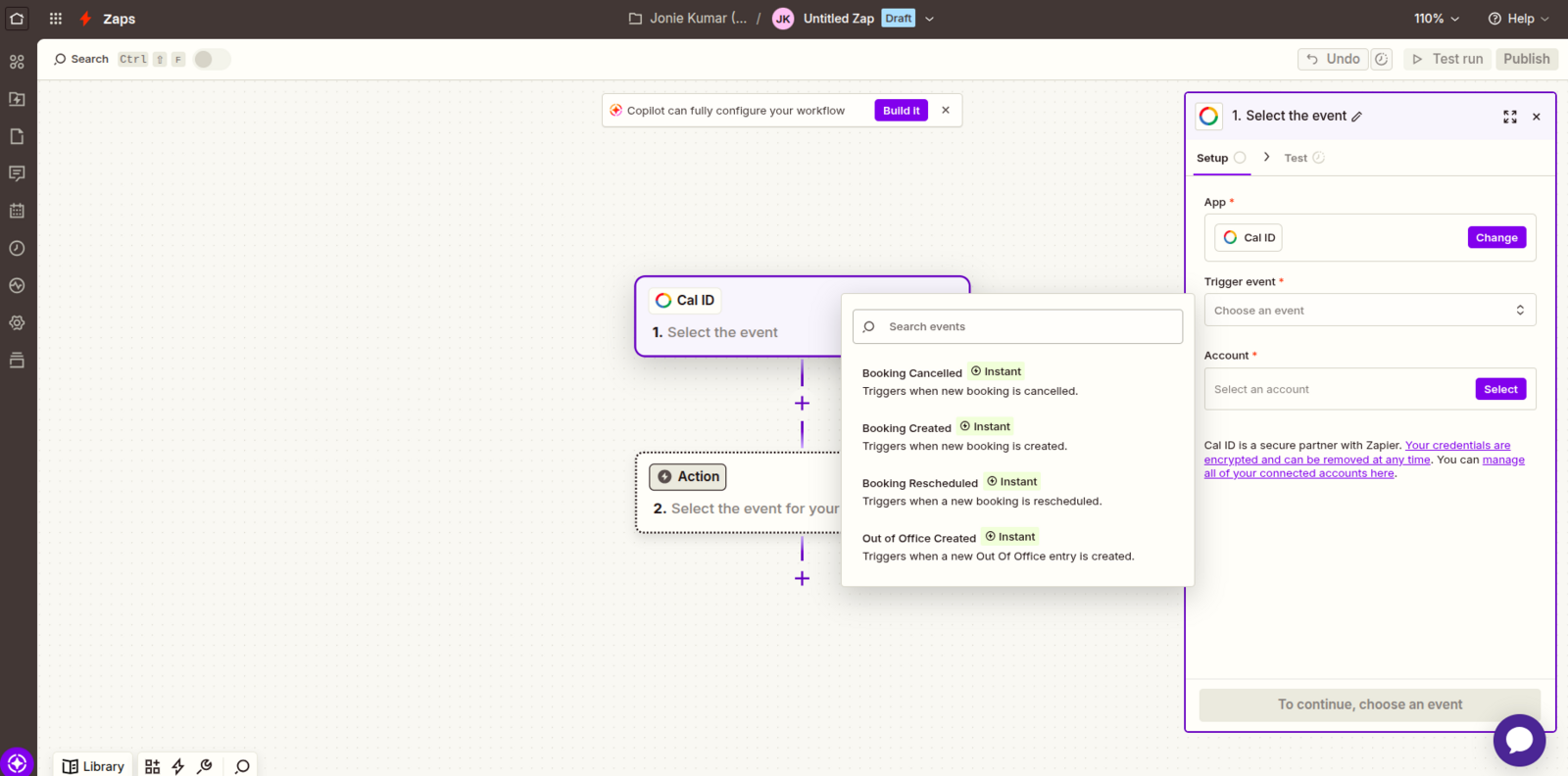Switch to the Test tab
Screen dimensions: 1568x776
pos(1303,158)
